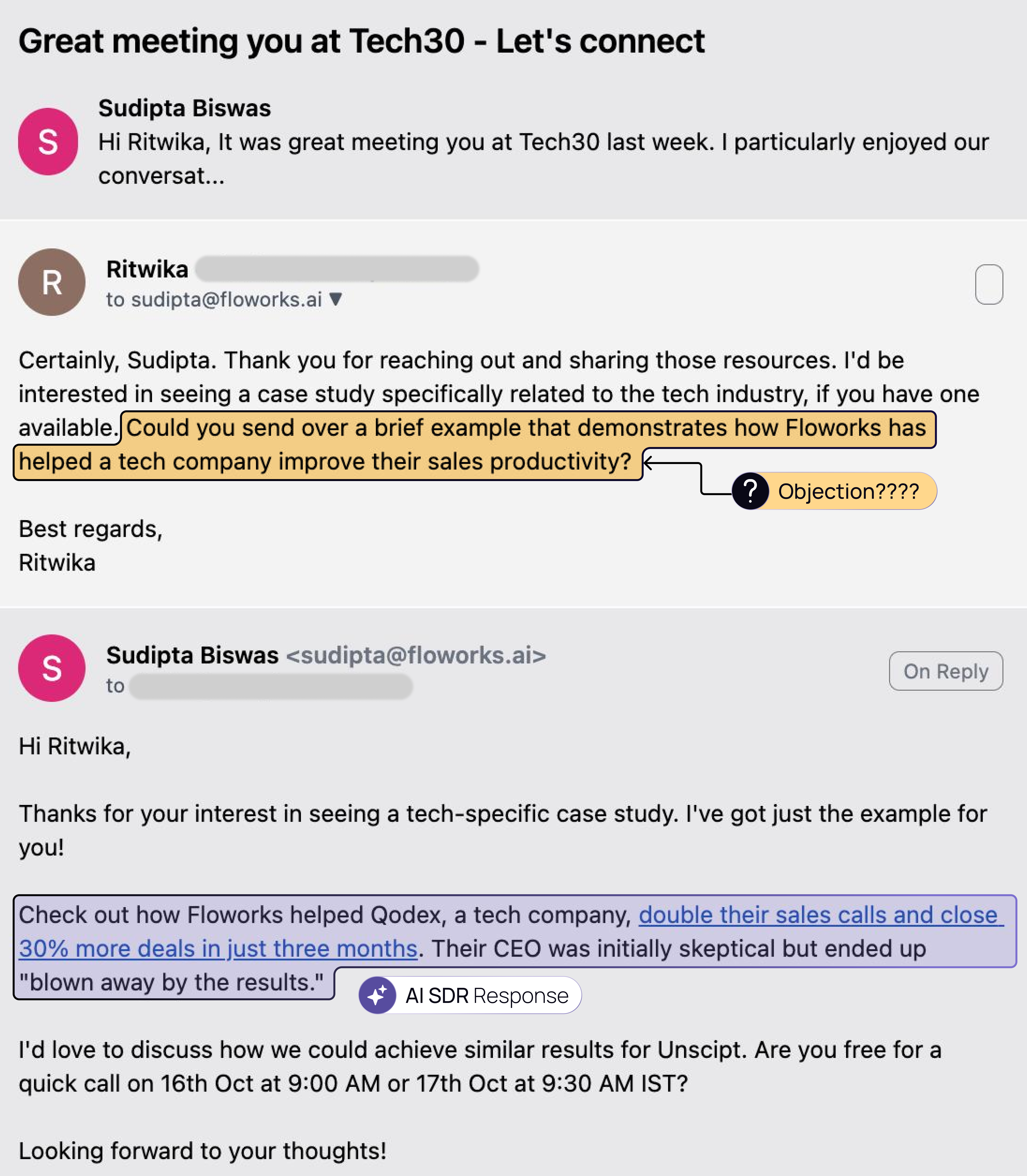Click the black question mark icon

tap(750, 491)
